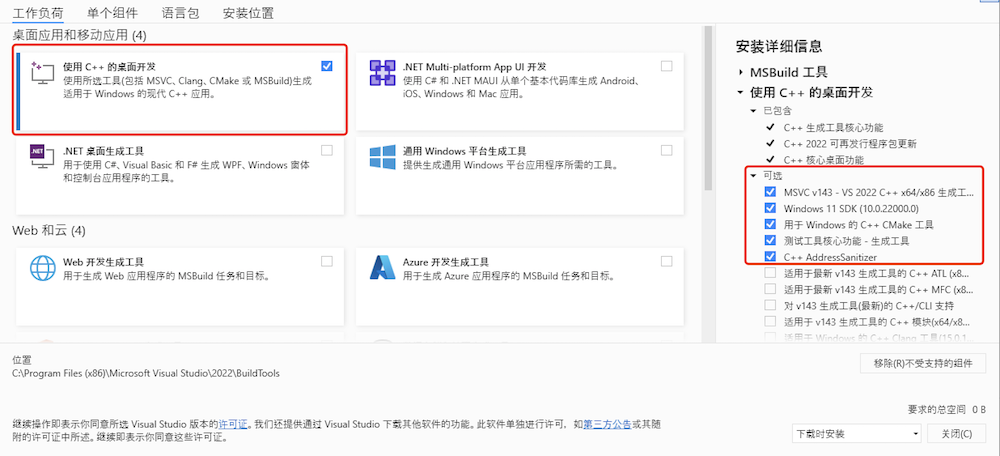This screenshot has height=456, width=1000.
Task: Check the Web 开发生成工具 checkbox
Action: tap(327, 261)
